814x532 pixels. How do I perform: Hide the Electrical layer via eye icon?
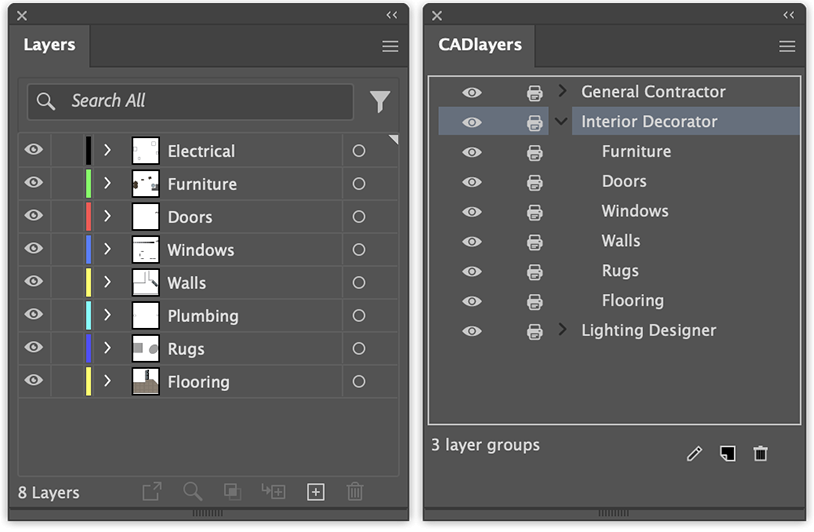click(34, 150)
